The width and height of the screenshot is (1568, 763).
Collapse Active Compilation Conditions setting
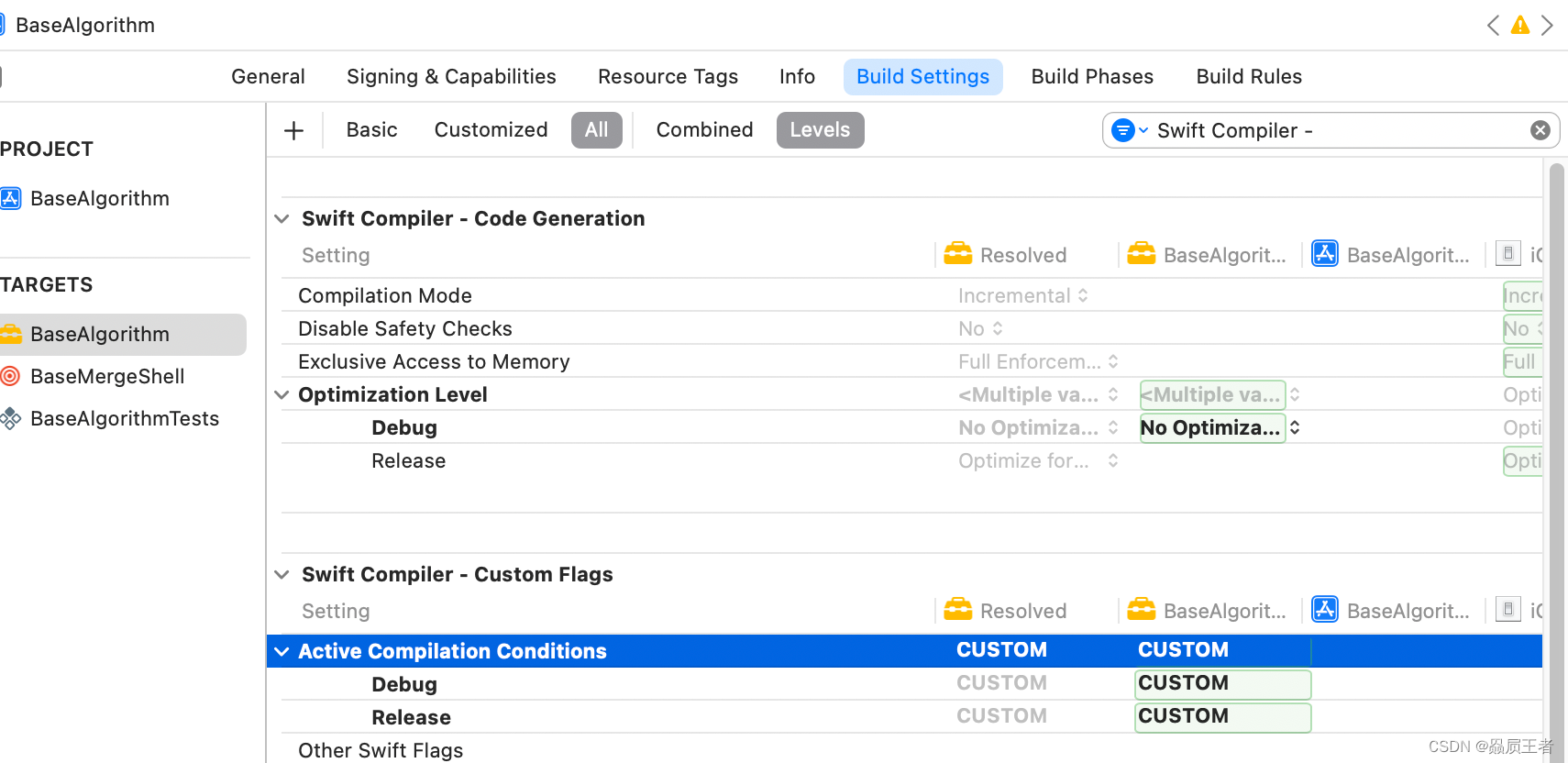(282, 651)
